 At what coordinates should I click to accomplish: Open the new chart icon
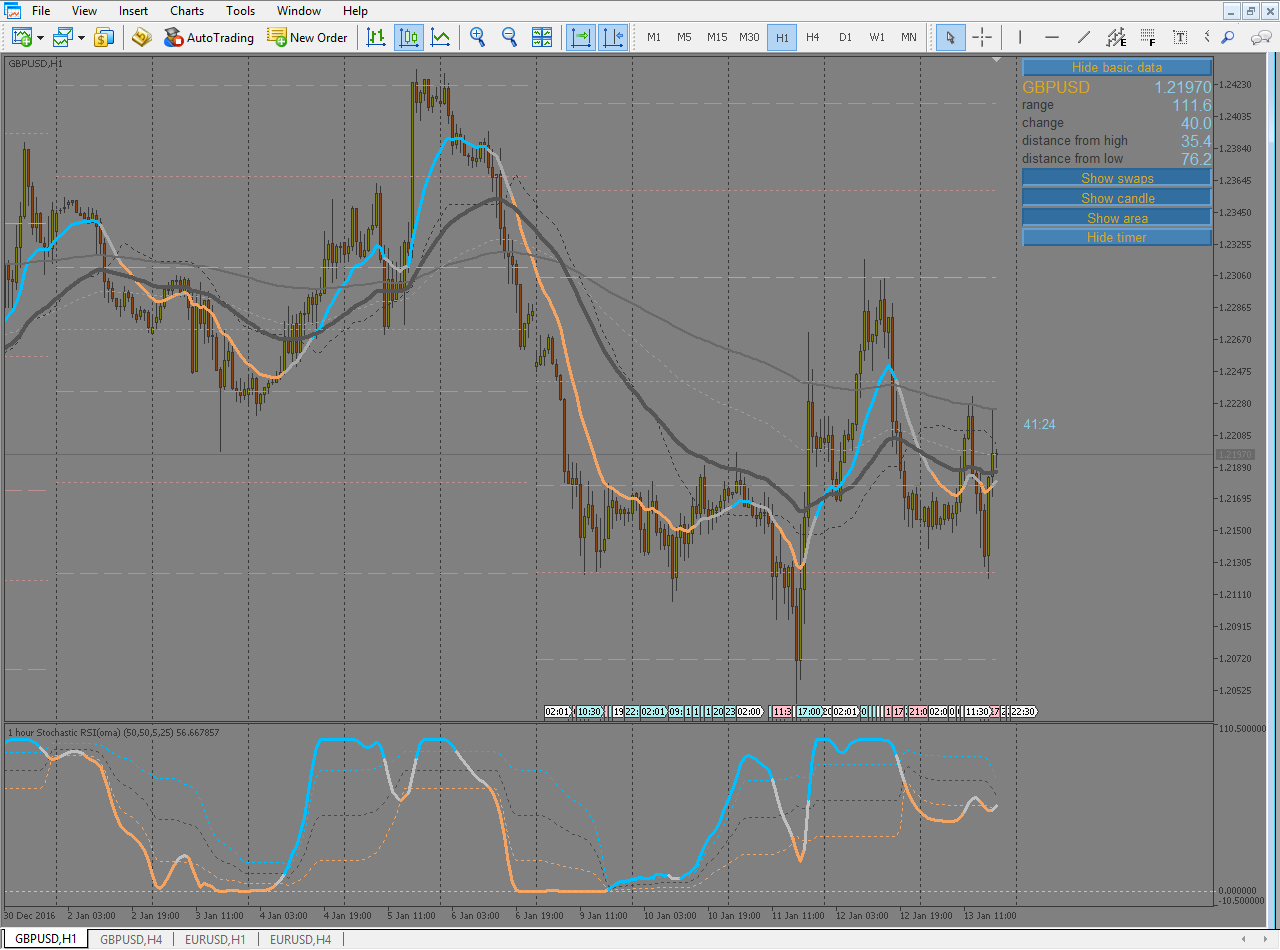22,38
